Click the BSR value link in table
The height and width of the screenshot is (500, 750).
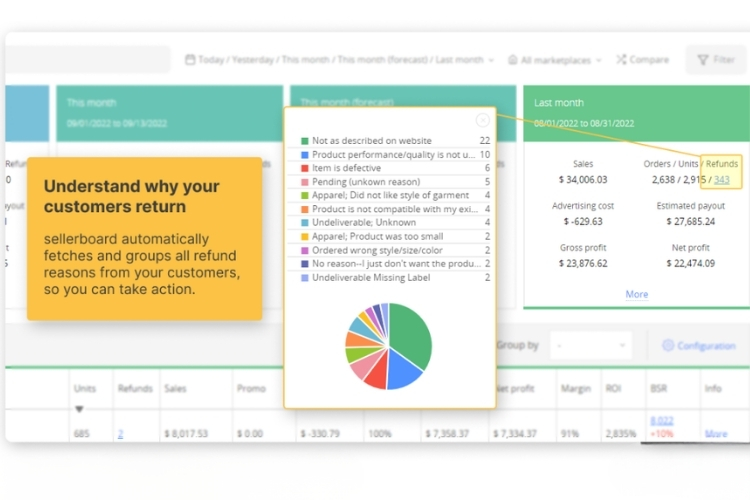point(661,422)
